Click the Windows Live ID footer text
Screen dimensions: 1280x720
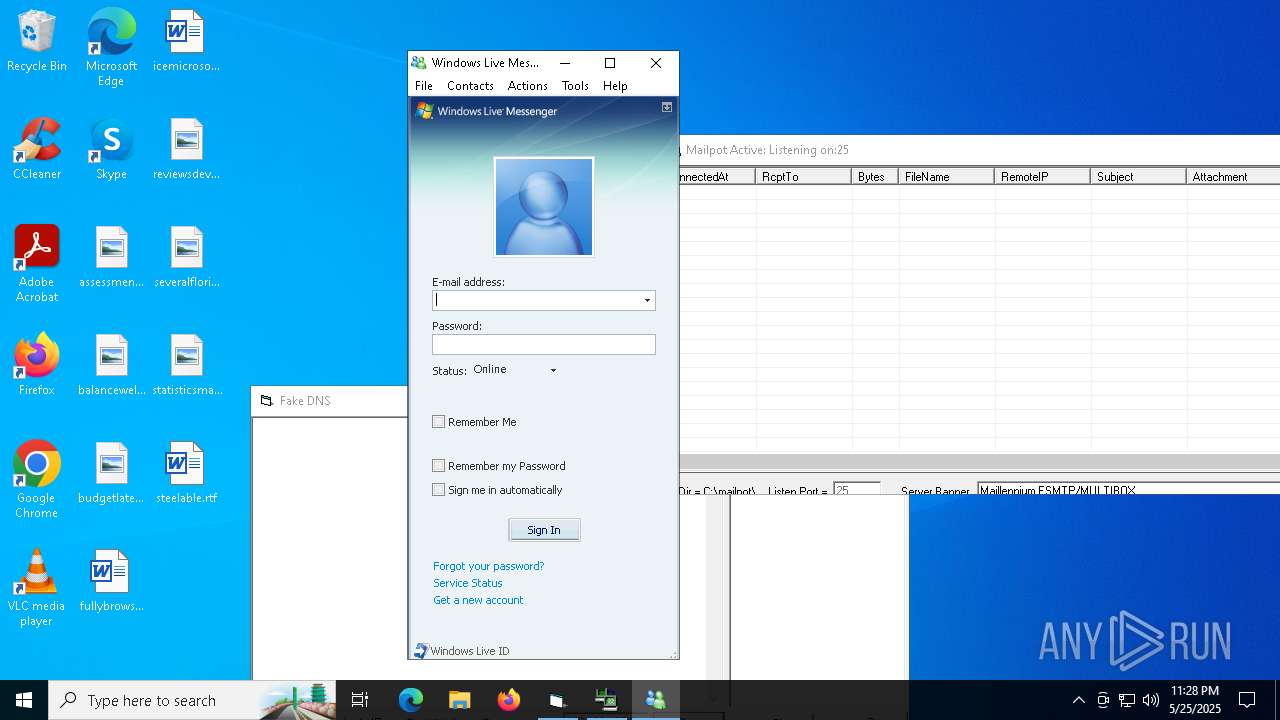tap(470, 651)
